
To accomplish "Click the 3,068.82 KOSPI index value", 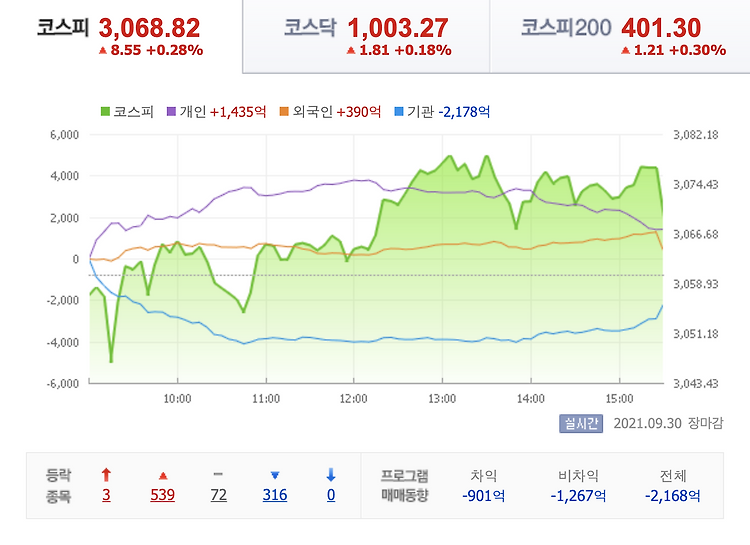I will pos(149,28).
